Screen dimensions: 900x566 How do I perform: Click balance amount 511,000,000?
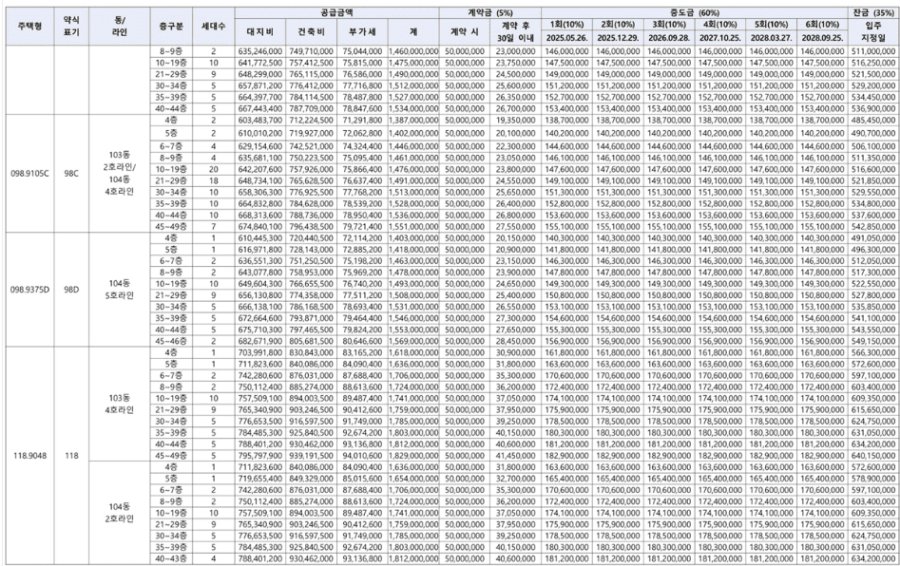tap(875, 51)
